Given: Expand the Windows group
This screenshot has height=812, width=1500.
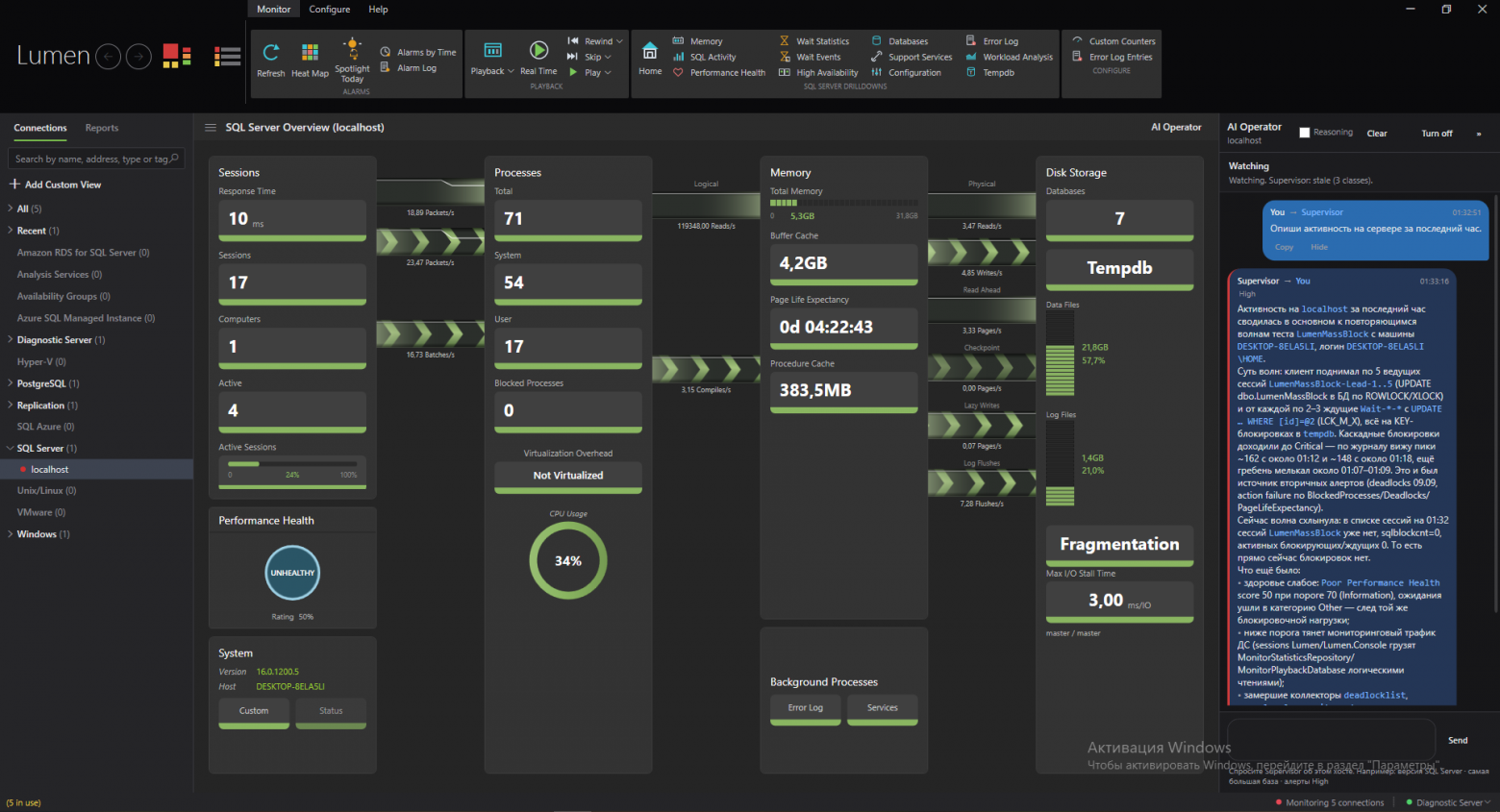Looking at the screenshot, I should pos(11,534).
